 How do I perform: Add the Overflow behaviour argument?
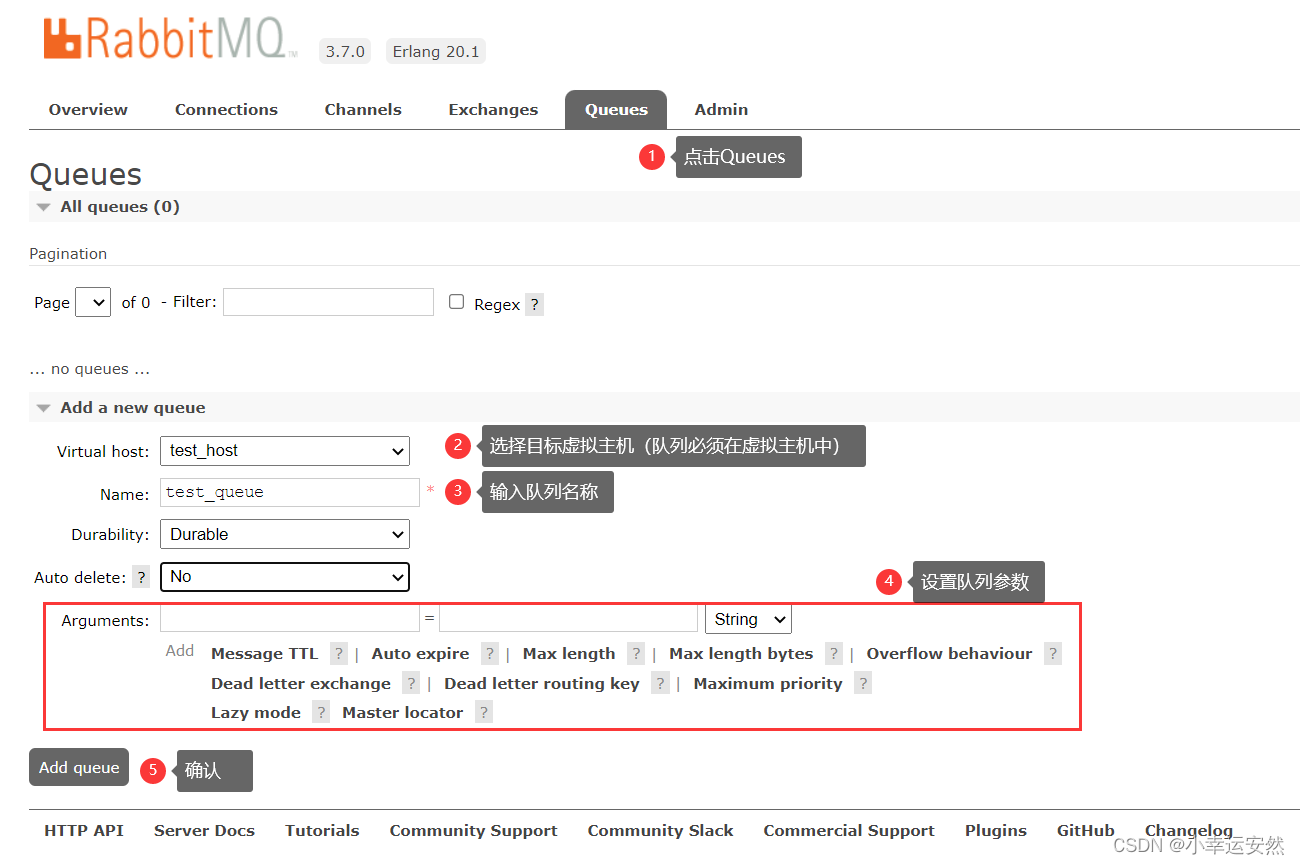coord(949,654)
